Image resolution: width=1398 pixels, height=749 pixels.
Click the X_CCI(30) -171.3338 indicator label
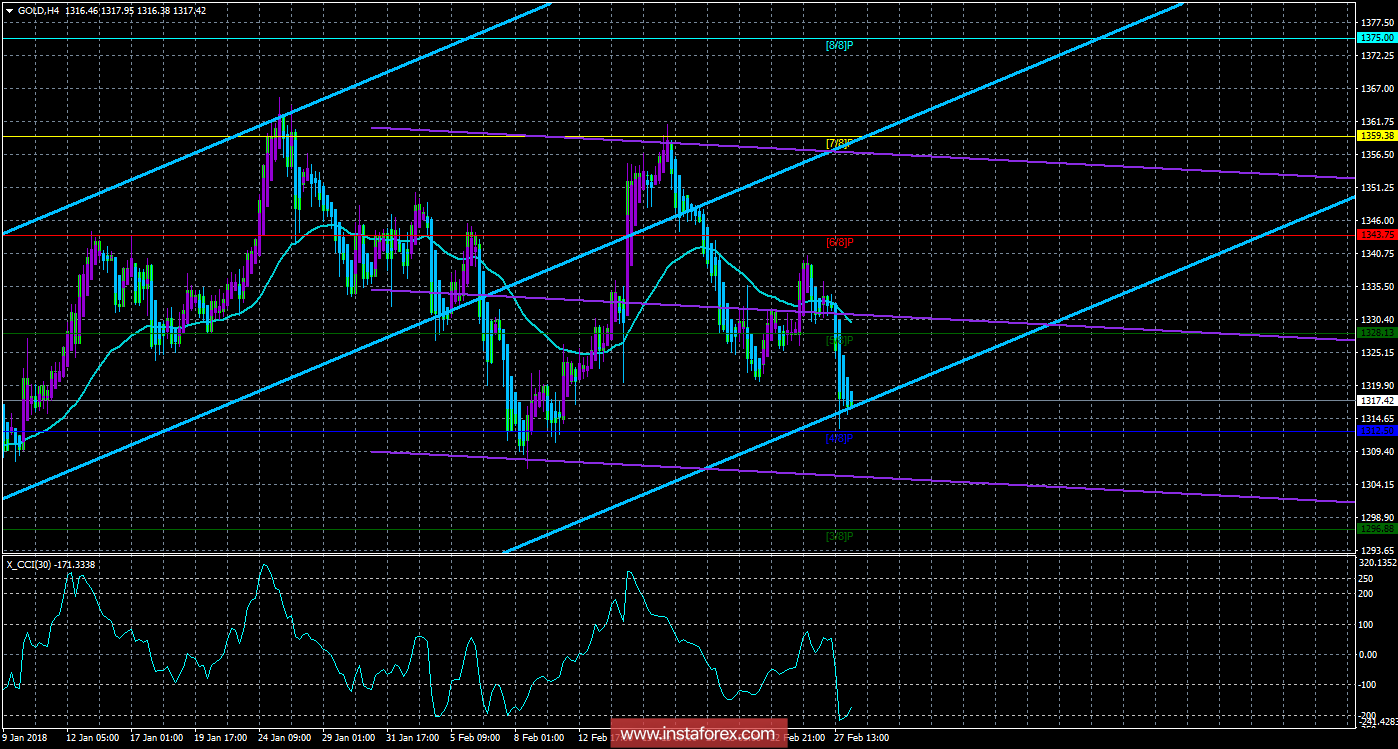(x=50, y=565)
